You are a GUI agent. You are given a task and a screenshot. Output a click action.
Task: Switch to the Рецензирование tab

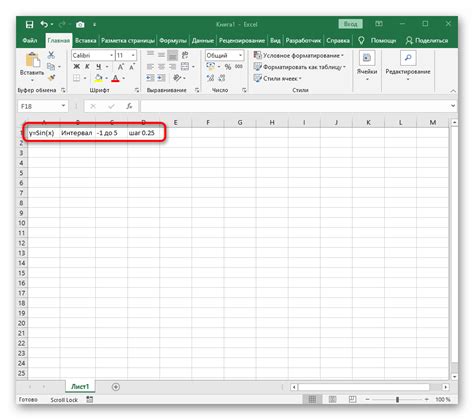[242, 40]
